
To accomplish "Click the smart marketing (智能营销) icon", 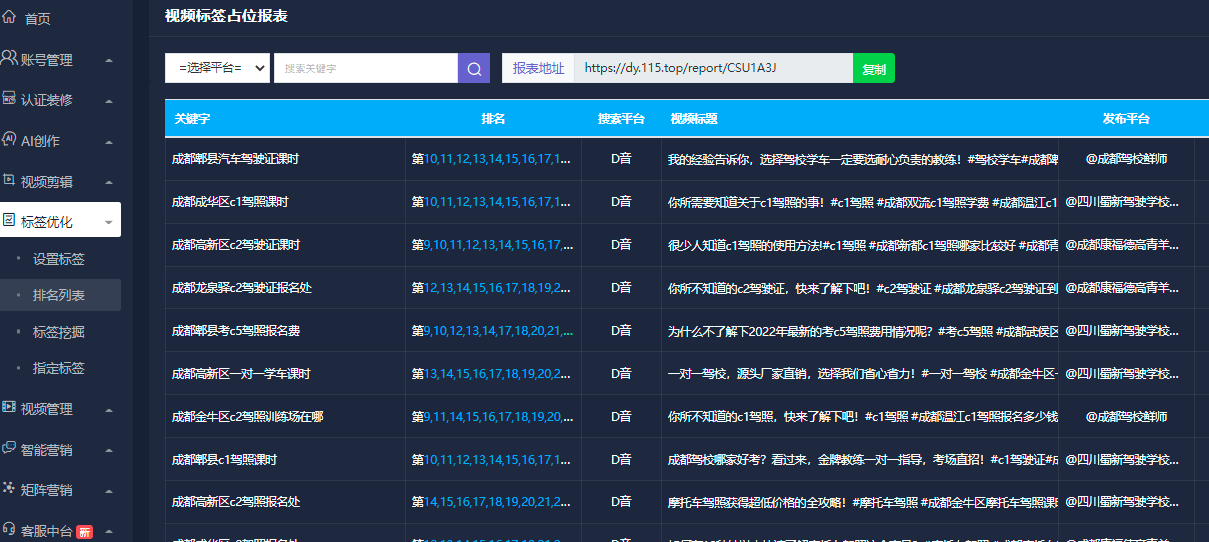I will [x=9, y=449].
